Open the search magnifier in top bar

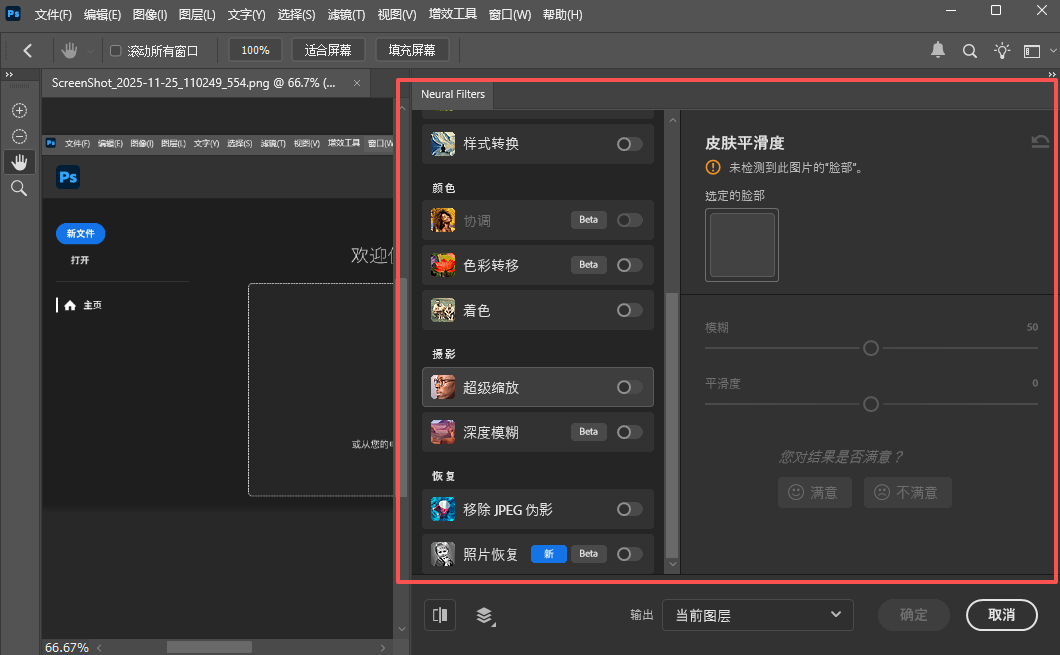tap(969, 50)
